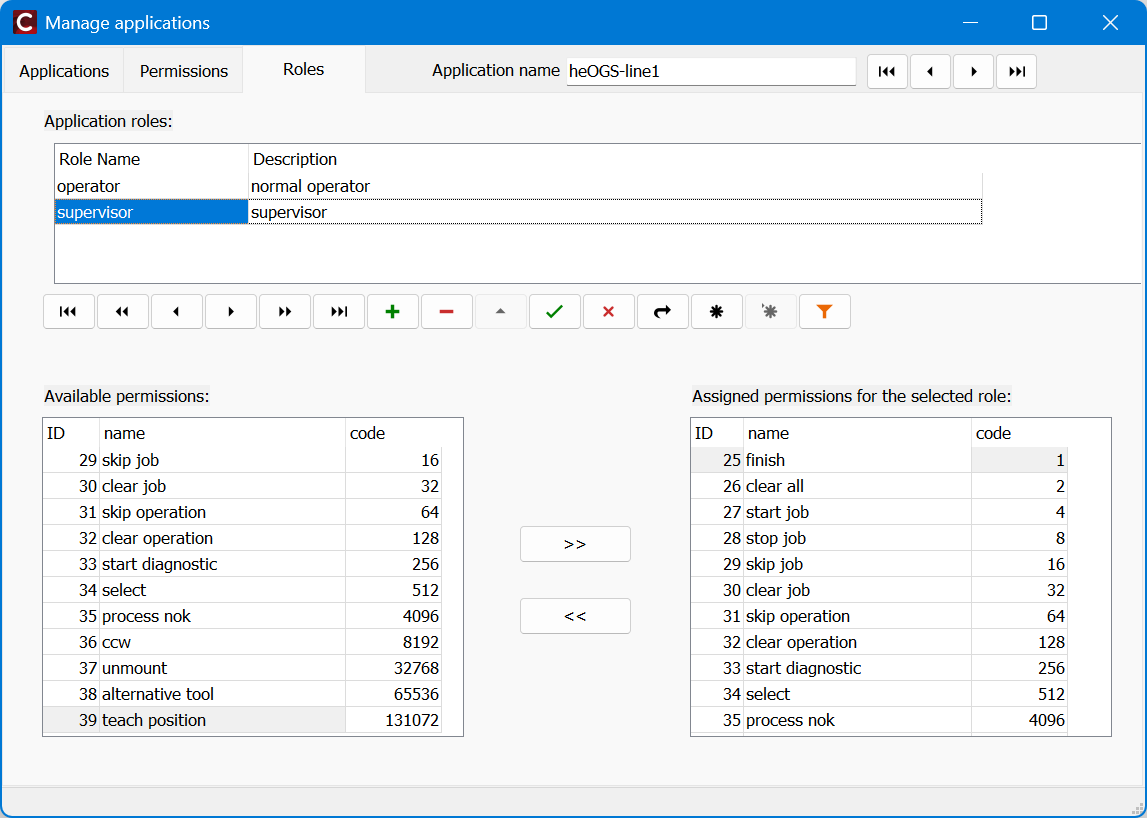Jump to first role in navigator
The height and width of the screenshot is (818, 1147).
pos(69,312)
